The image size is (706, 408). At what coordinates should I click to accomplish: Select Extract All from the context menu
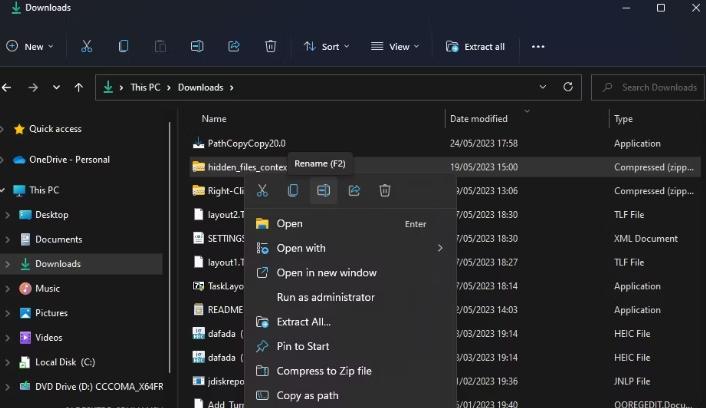click(303, 322)
